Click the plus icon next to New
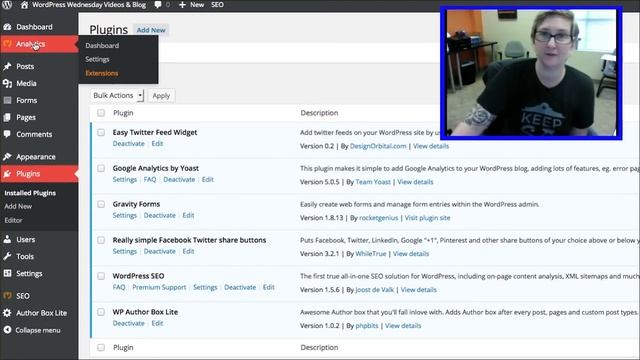 182,5
